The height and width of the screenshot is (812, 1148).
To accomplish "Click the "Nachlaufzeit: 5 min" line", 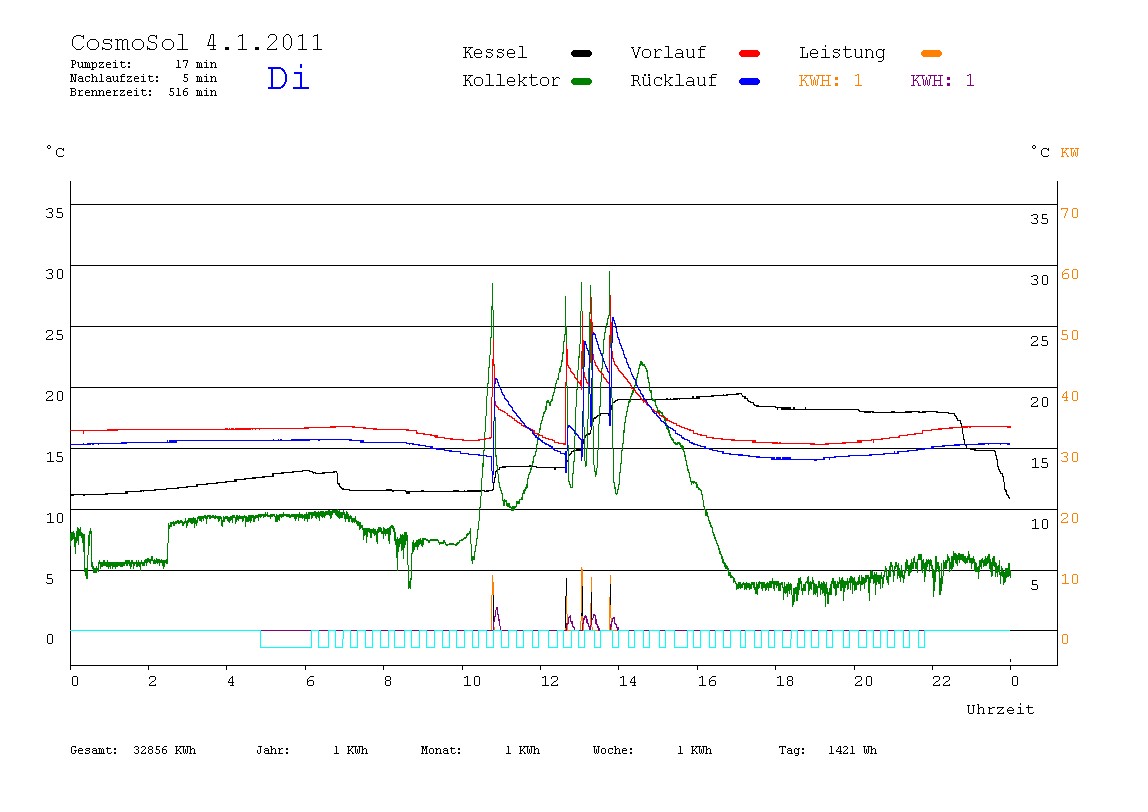I will pyautogui.click(x=144, y=78).
